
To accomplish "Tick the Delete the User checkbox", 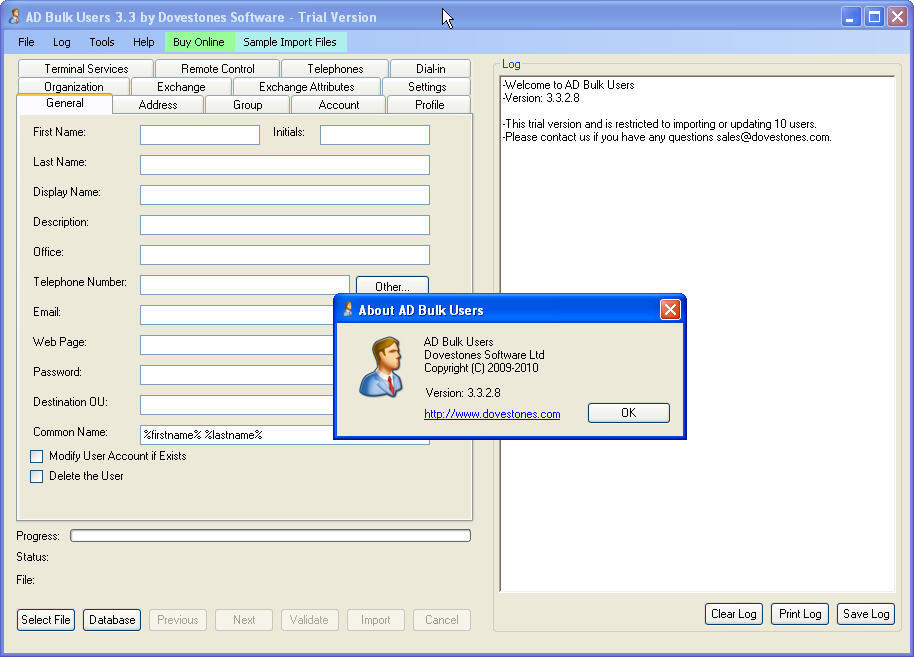I will (36, 476).
